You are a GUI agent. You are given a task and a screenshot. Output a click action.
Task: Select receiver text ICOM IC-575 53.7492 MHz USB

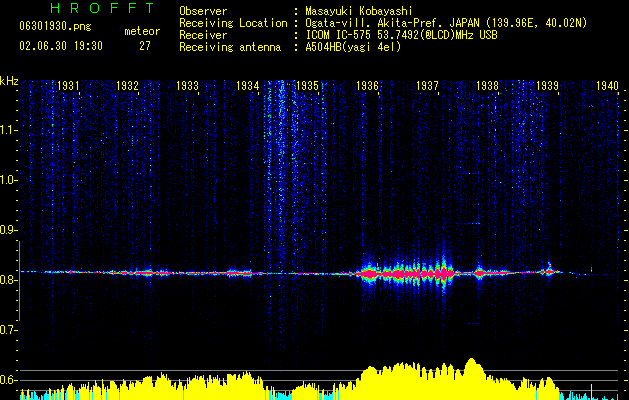pos(401,35)
